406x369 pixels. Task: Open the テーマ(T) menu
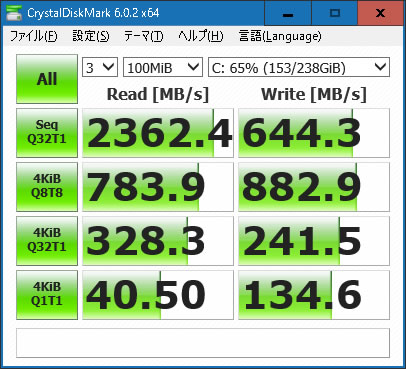pos(144,36)
